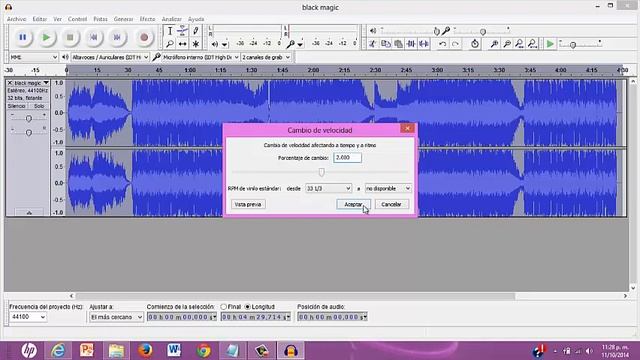Toggle Solo on the black magic track

click(x=39, y=106)
